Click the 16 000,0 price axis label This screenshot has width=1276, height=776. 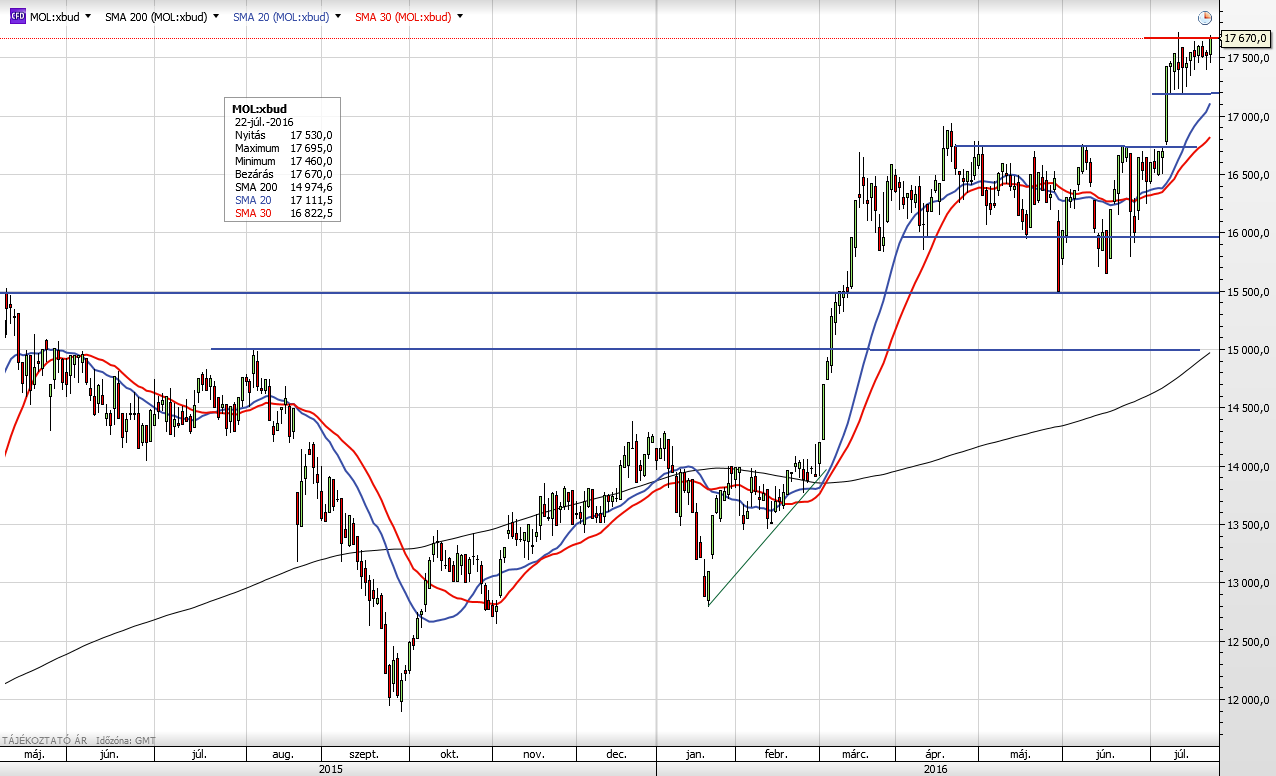(1249, 233)
